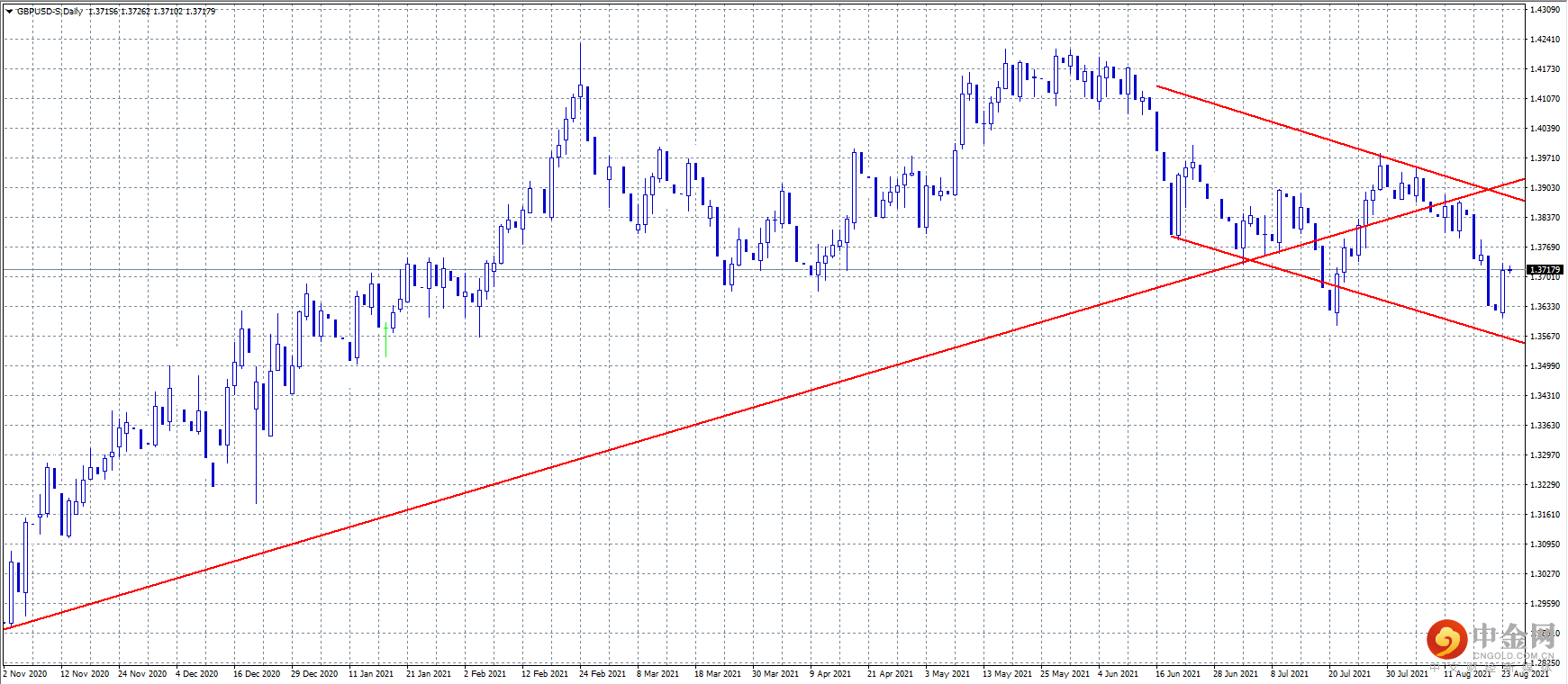The height and width of the screenshot is (684, 1568).
Task: Click the OHLC values beside chart title
Action: pyautogui.click(x=152, y=12)
